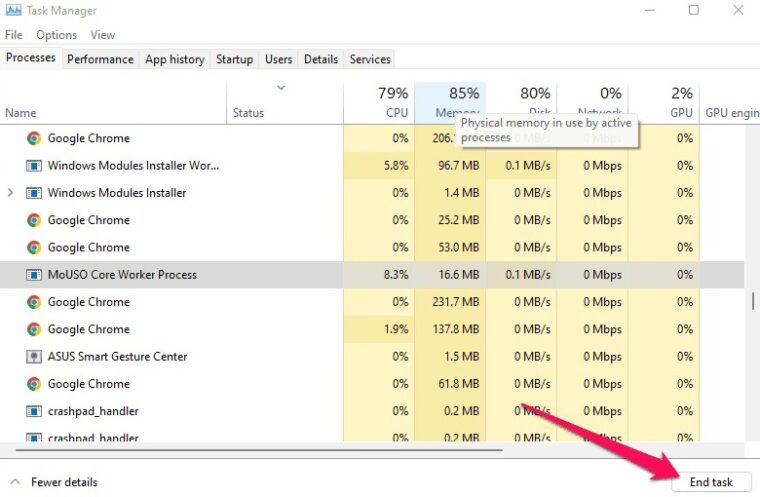
Task: Sort by the 85% Memory column header
Action: [x=450, y=103]
